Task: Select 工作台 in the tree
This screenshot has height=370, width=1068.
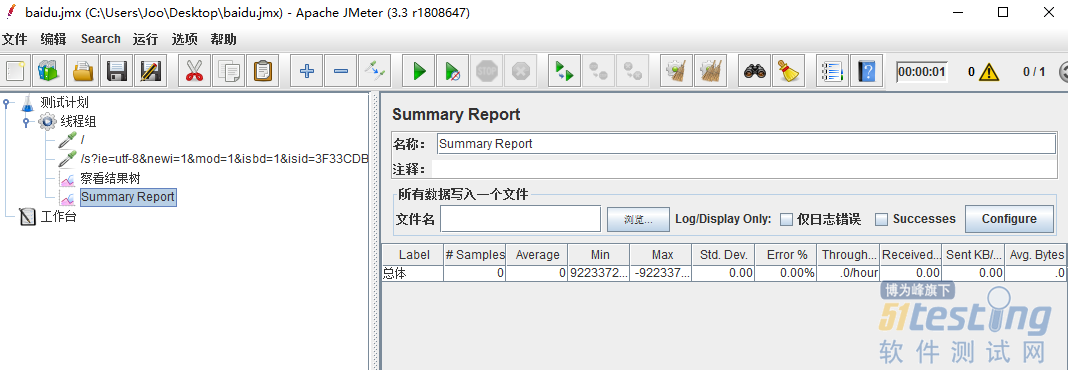Action: [x=59, y=218]
